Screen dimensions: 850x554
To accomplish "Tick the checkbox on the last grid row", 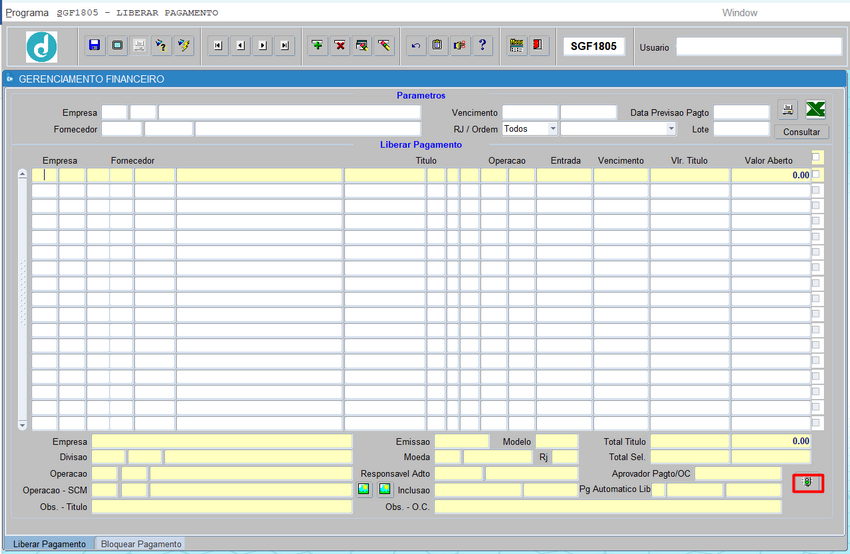I will pos(816,423).
